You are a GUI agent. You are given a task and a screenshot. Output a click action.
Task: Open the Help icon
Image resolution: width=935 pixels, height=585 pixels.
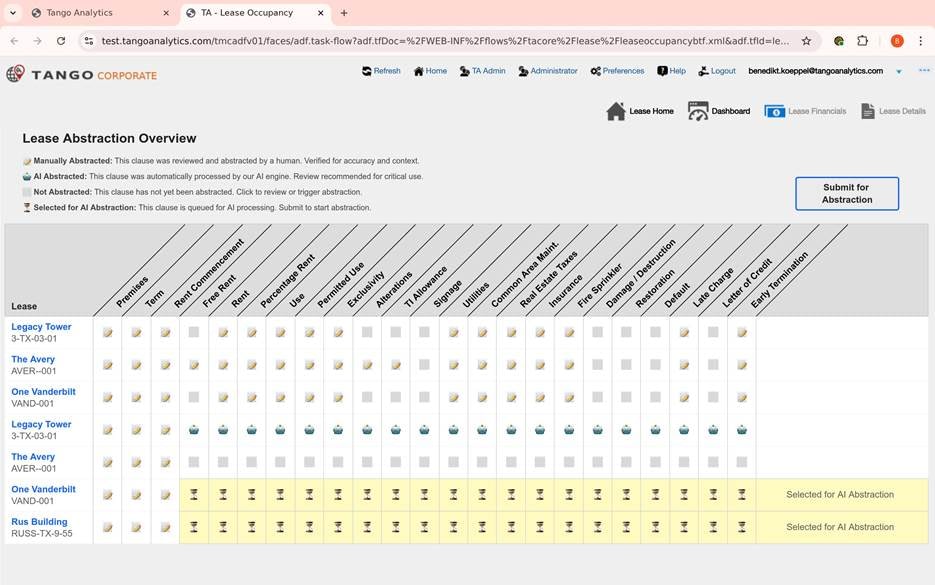[671, 71]
